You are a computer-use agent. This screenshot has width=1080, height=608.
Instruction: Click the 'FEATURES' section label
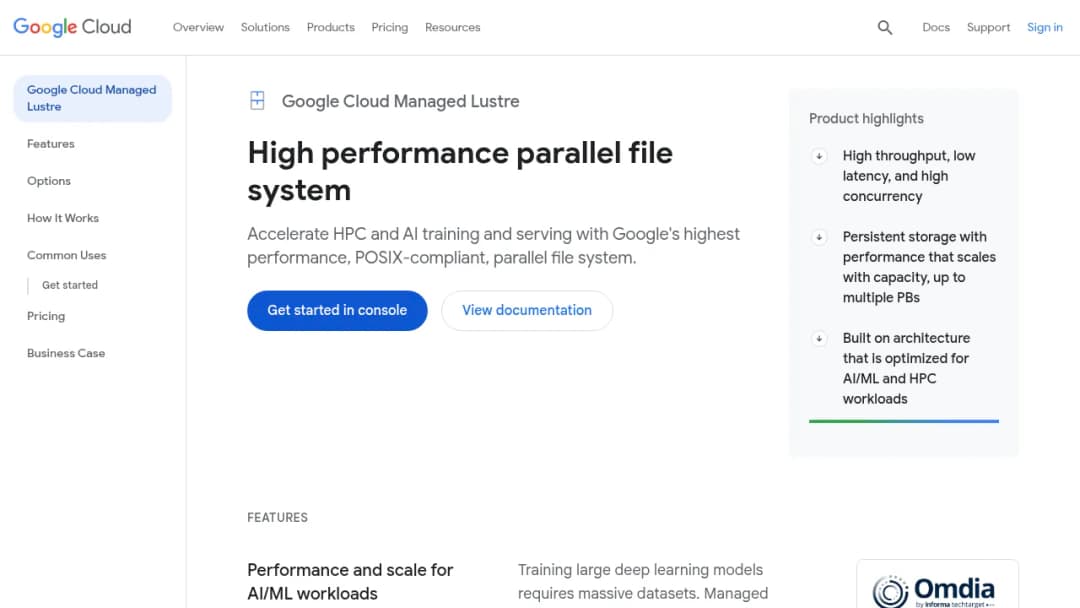(x=278, y=518)
